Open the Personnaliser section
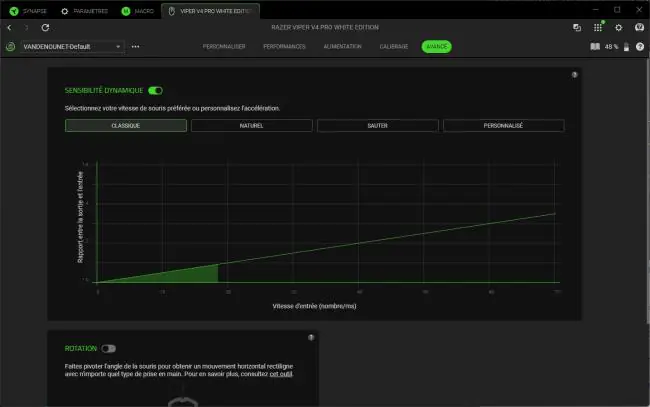The height and width of the screenshot is (407, 650). (x=224, y=46)
